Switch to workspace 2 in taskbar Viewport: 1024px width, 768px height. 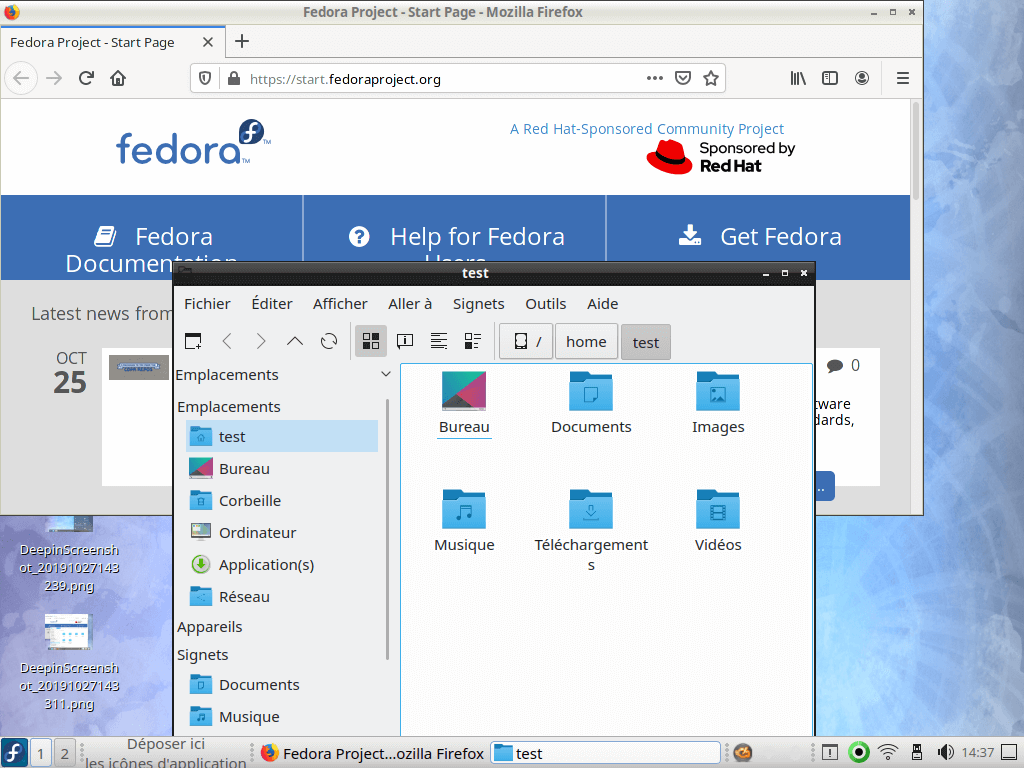pos(65,754)
